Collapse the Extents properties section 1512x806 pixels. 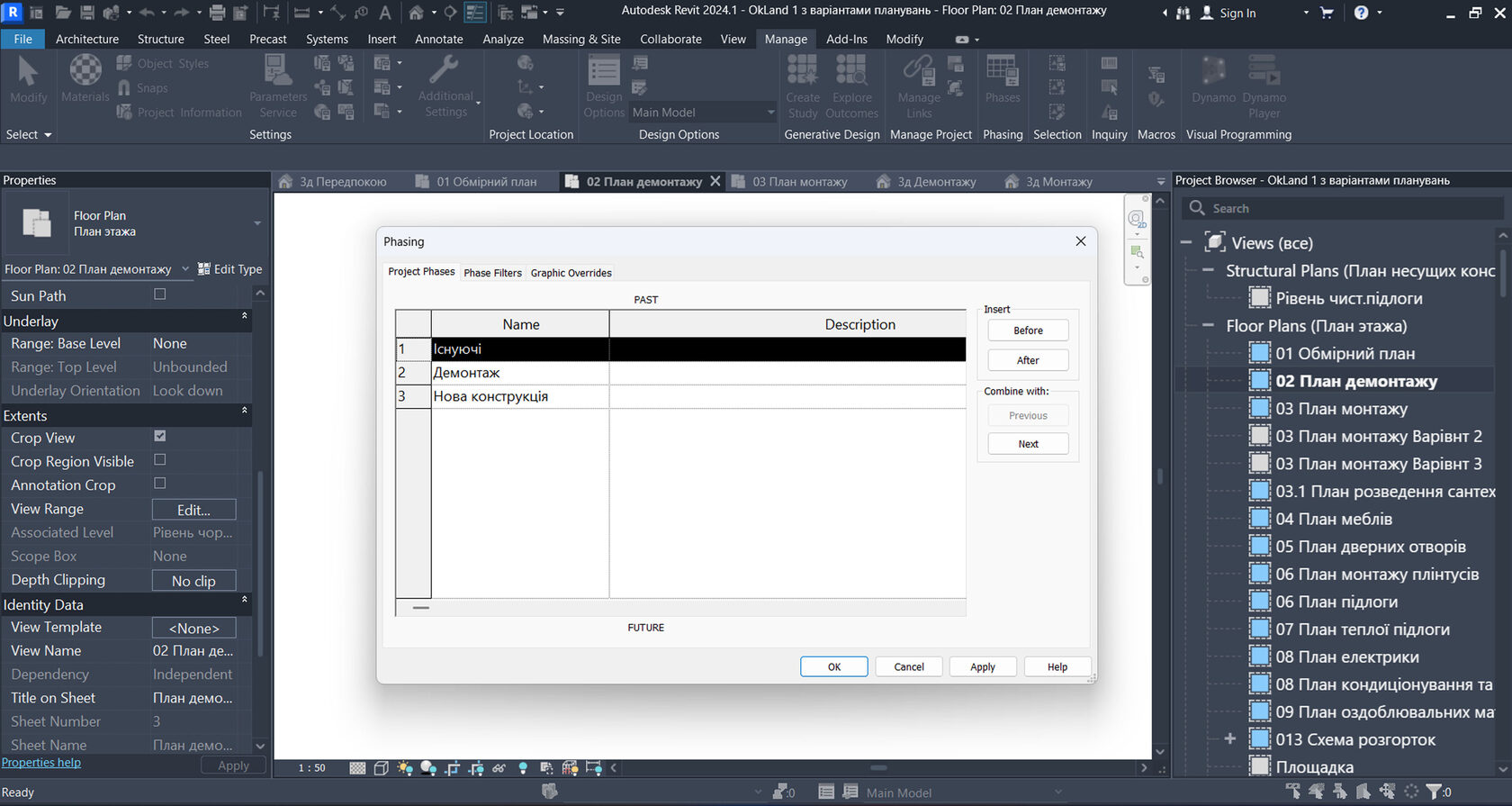coord(245,411)
